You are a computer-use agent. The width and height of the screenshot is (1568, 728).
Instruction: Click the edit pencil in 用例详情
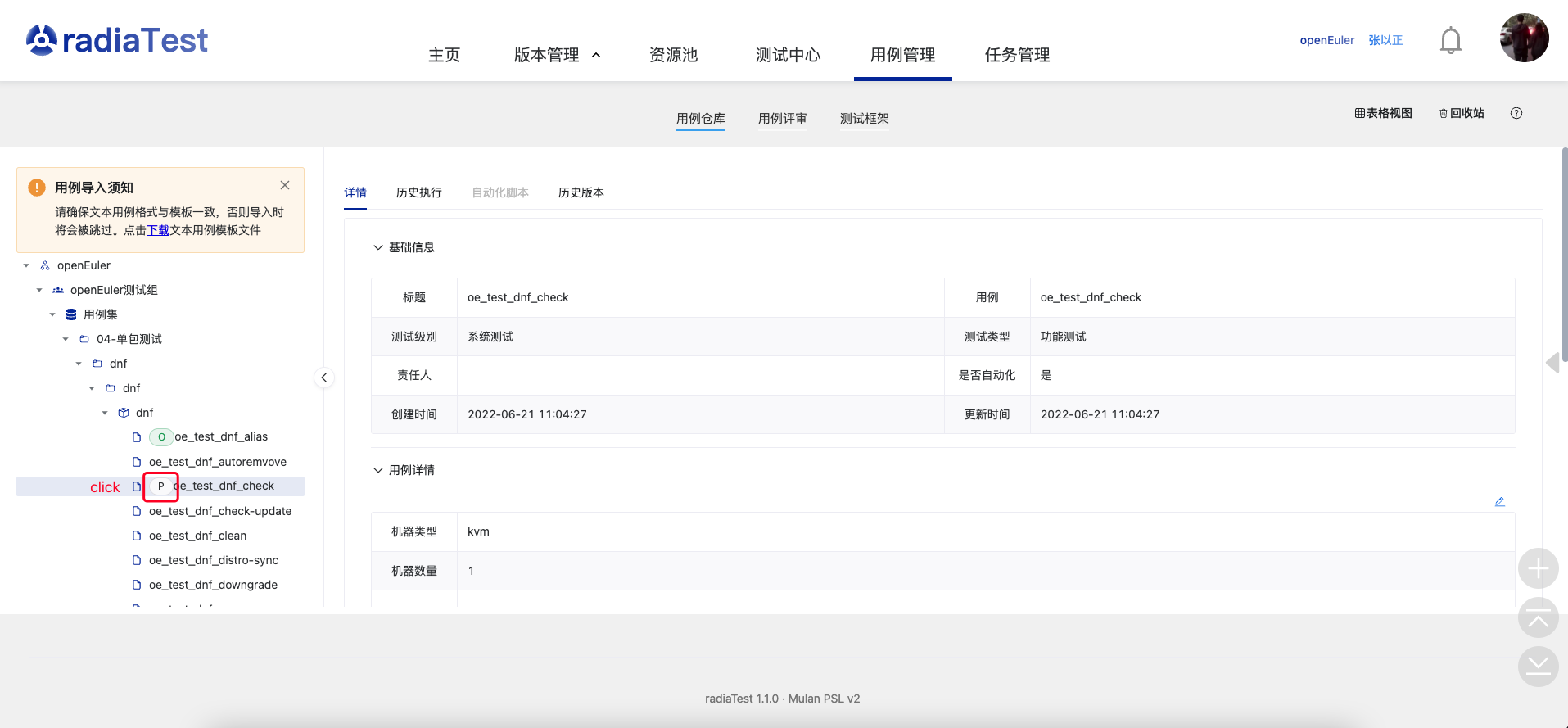[1499, 502]
